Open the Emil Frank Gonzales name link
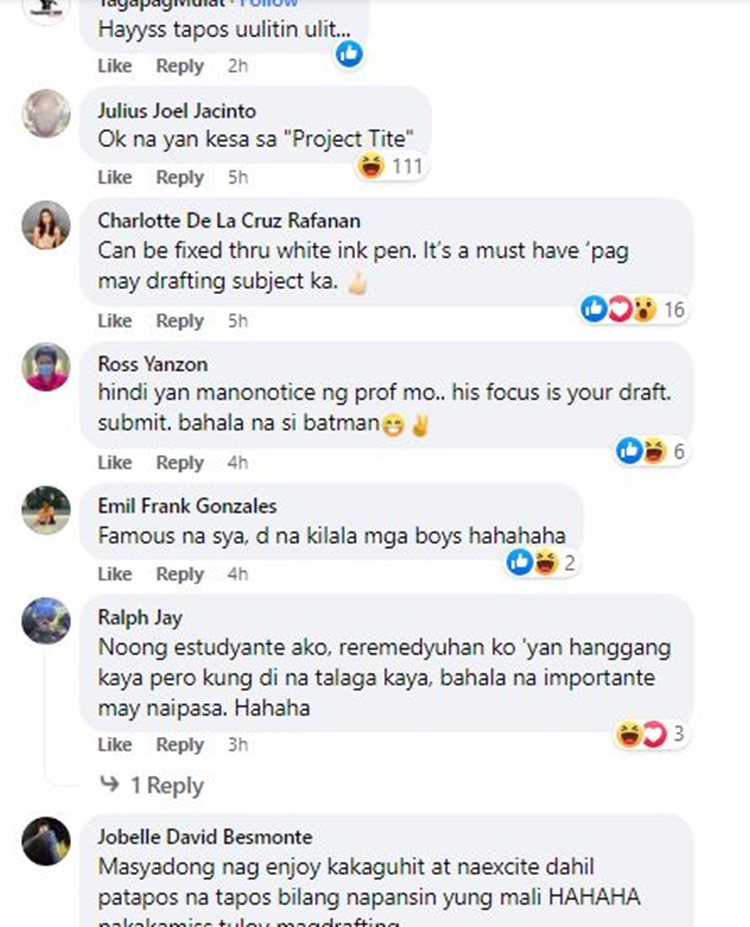The image size is (750, 927). click(x=187, y=505)
